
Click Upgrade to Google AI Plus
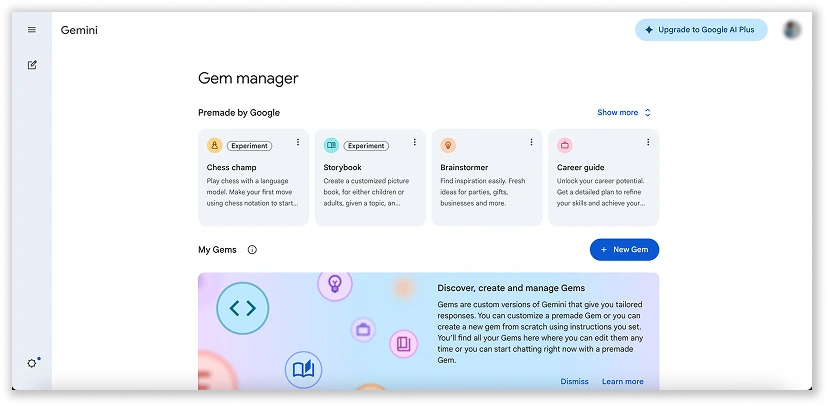click(x=701, y=30)
